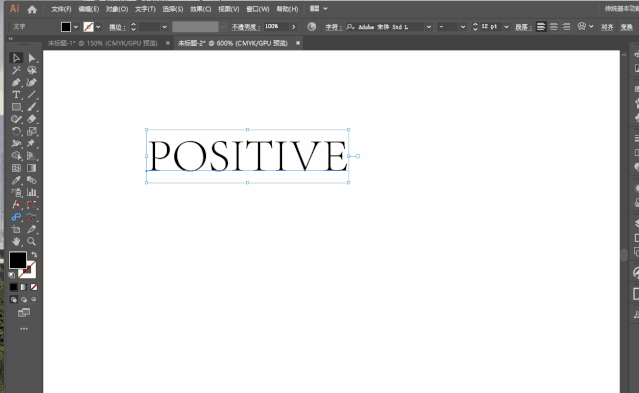The image size is (639, 393).
Task: Set paint mode to None
Action: (34, 287)
